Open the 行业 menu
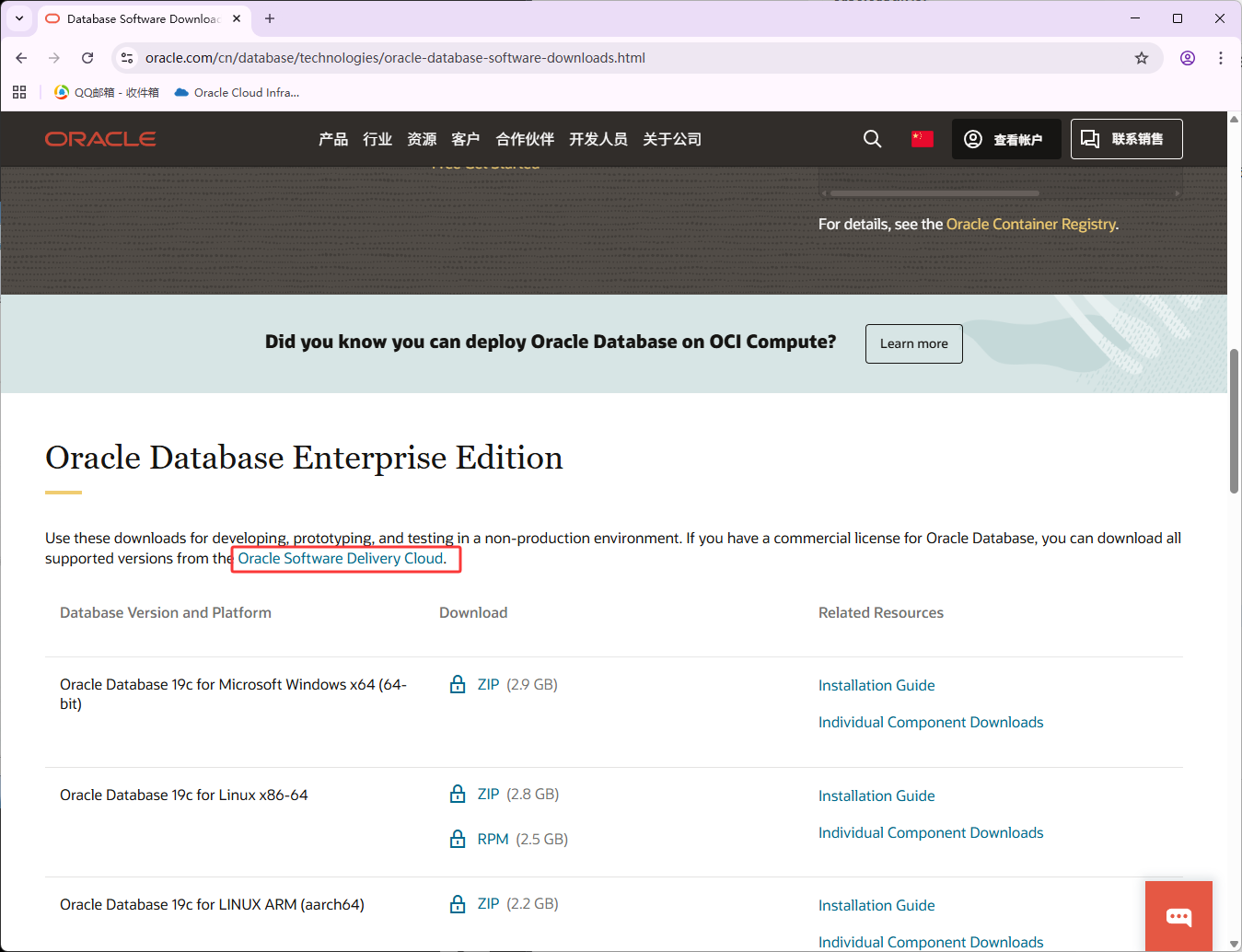 point(377,139)
